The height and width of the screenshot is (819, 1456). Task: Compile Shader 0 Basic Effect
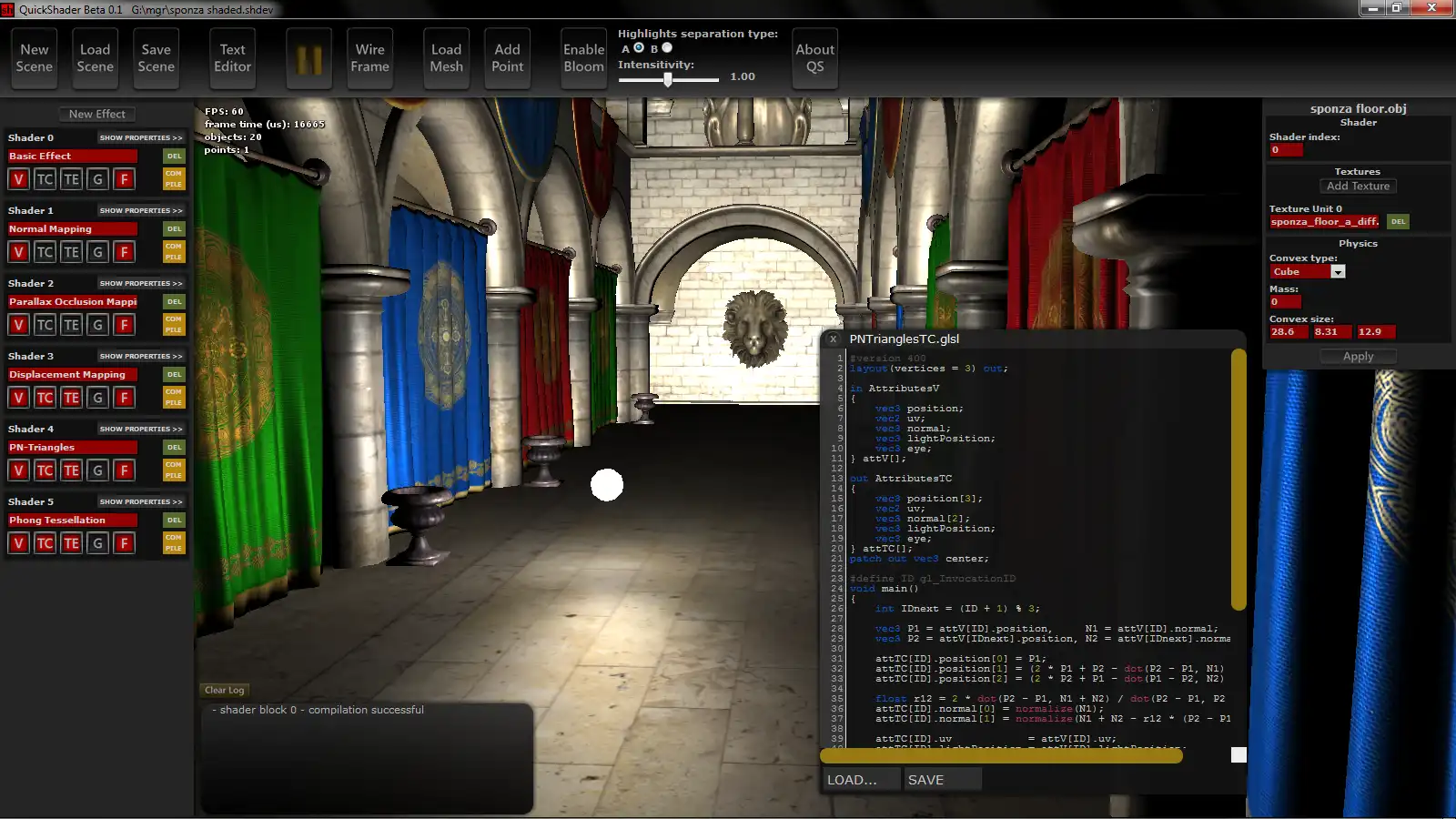coord(174,179)
